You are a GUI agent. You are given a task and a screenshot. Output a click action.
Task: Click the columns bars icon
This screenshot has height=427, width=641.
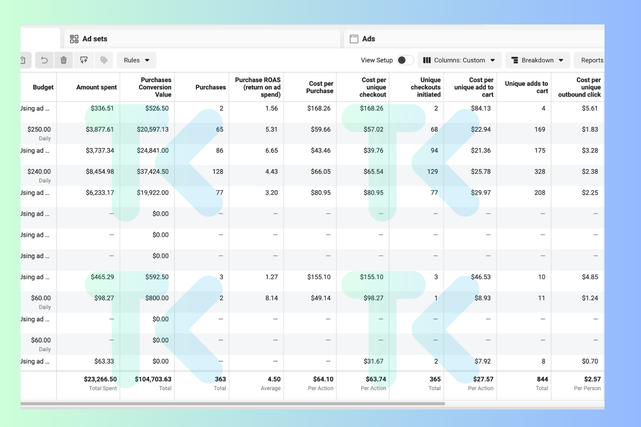click(x=427, y=60)
